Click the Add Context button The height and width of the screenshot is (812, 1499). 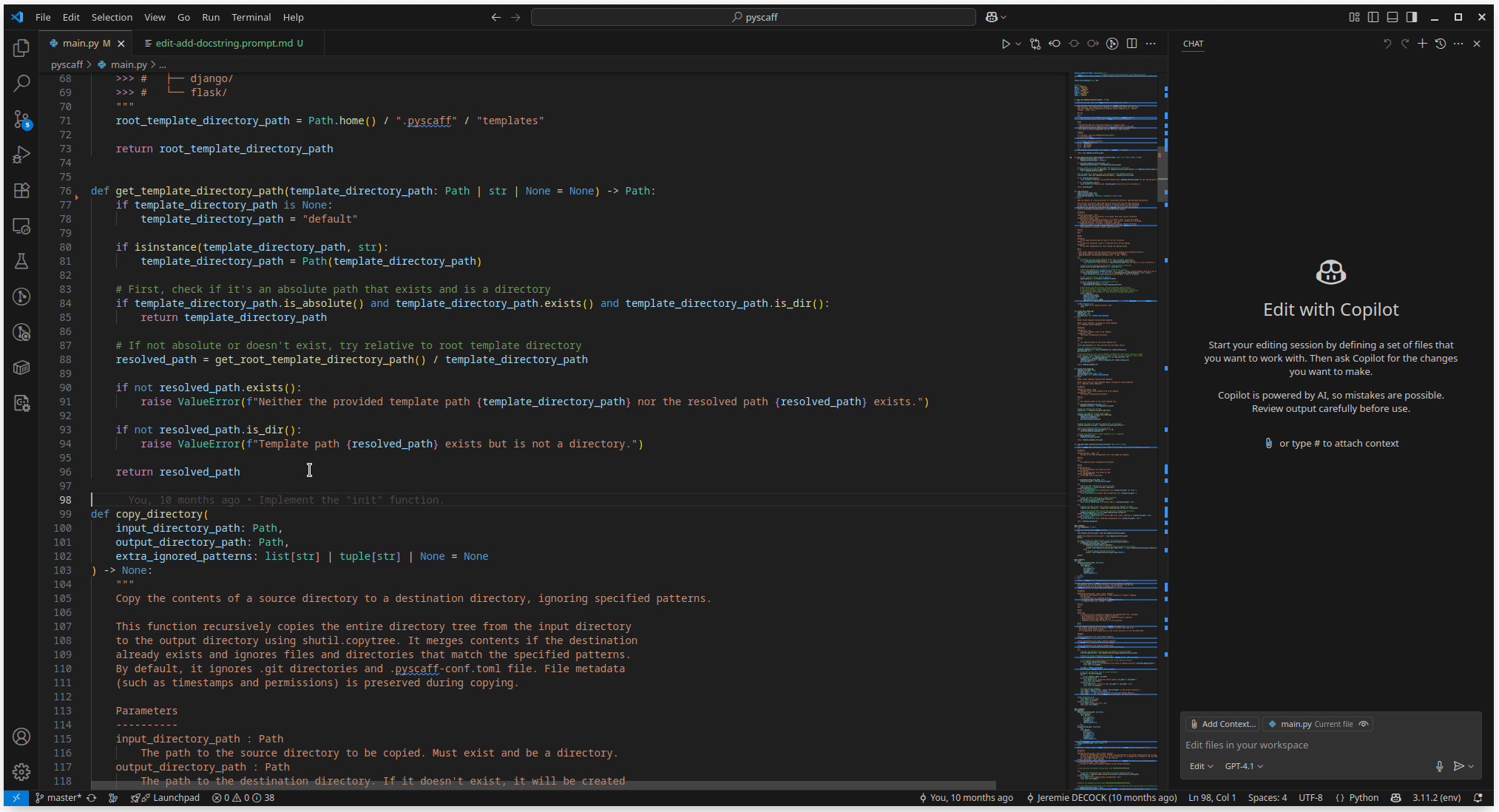(x=1222, y=724)
